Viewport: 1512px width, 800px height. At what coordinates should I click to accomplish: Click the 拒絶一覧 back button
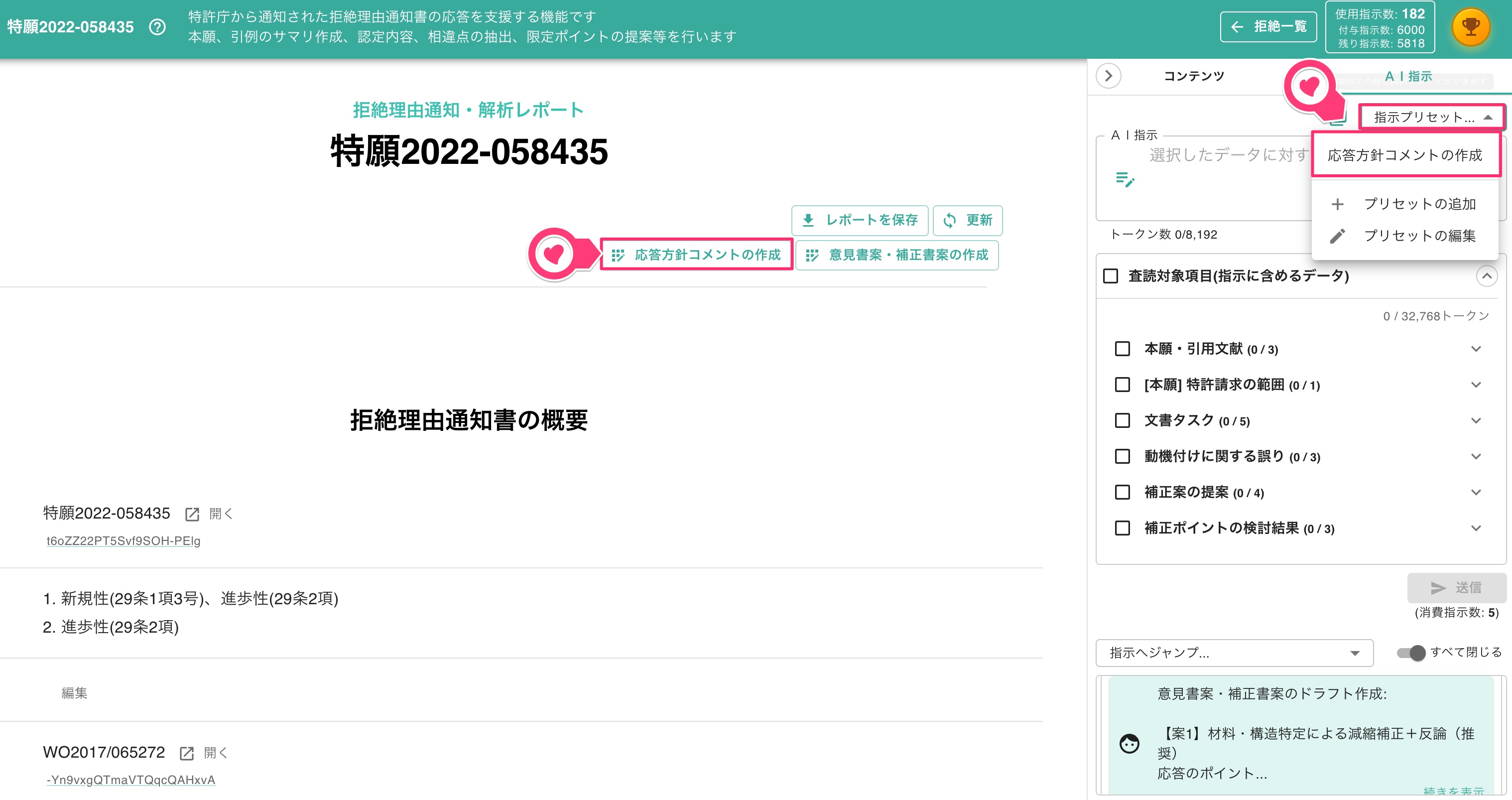tap(1268, 26)
